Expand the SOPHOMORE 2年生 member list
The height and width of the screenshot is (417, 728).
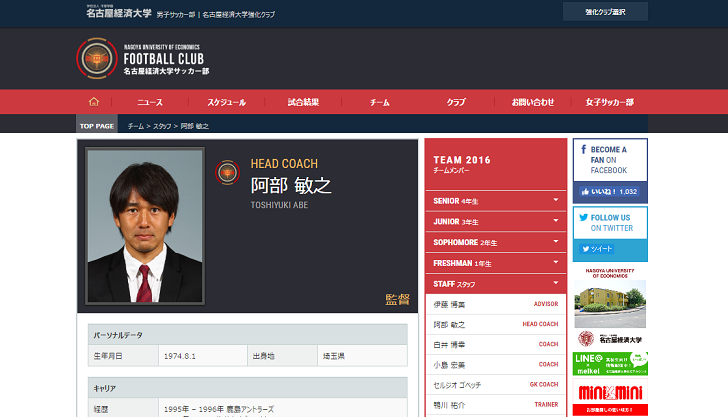[x=495, y=242]
